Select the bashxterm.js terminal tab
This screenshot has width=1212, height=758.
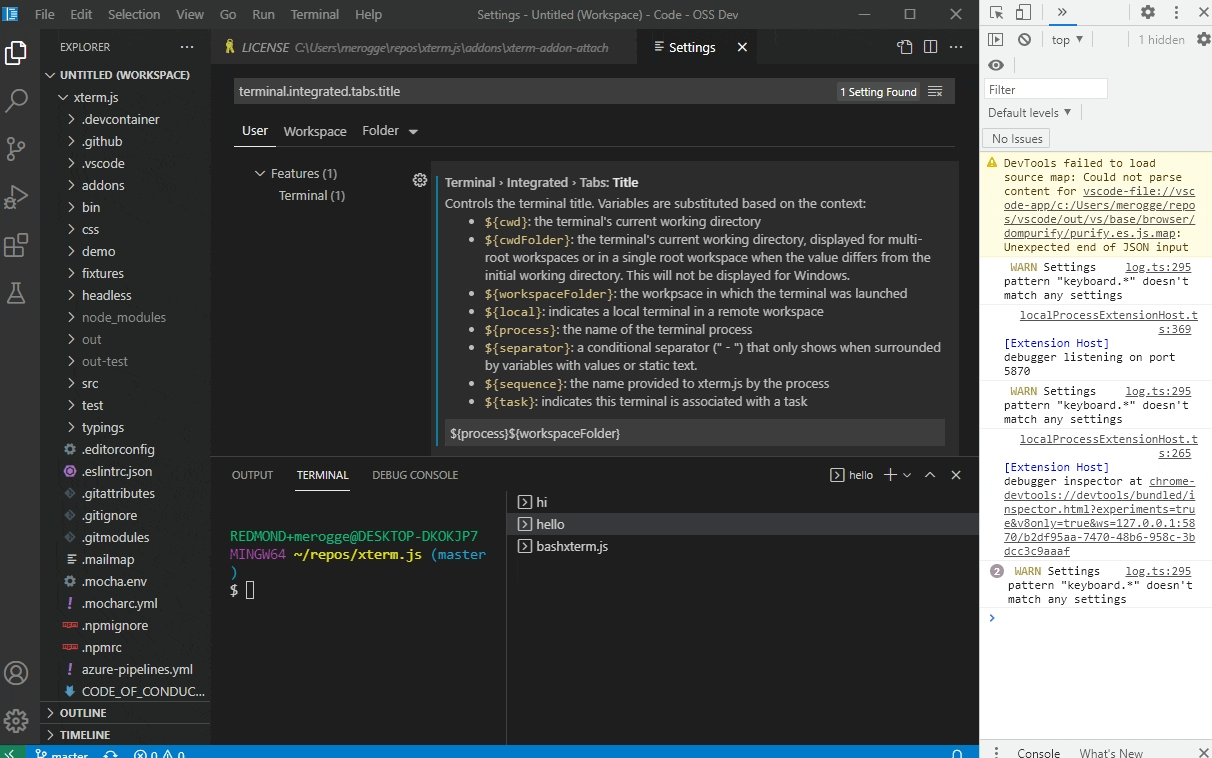click(743, 546)
